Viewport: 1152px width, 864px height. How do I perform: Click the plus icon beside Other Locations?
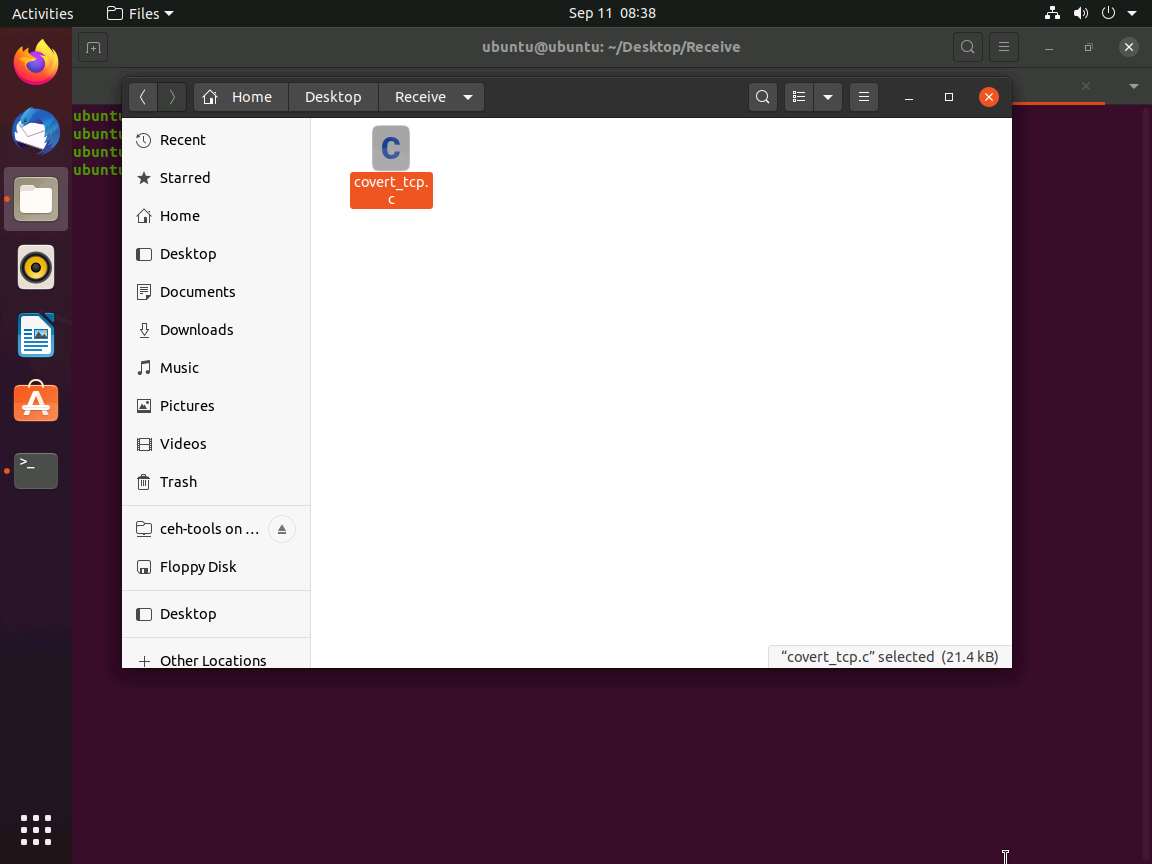pyautogui.click(x=144, y=661)
